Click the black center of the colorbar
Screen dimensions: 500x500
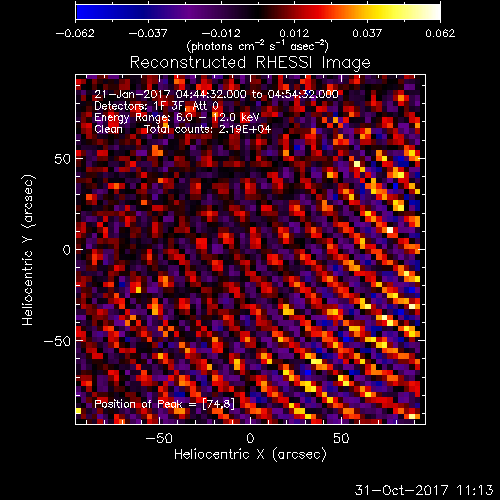click(x=258, y=12)
